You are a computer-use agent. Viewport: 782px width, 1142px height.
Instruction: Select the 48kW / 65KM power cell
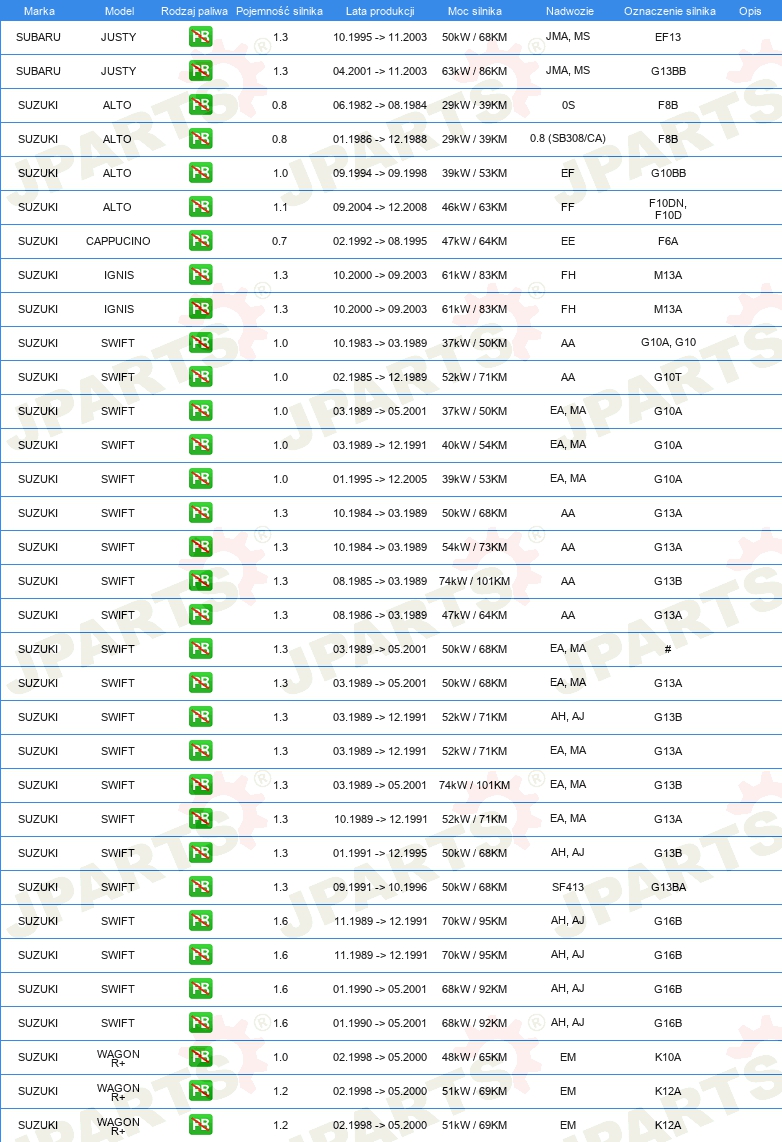(475, 1057)
